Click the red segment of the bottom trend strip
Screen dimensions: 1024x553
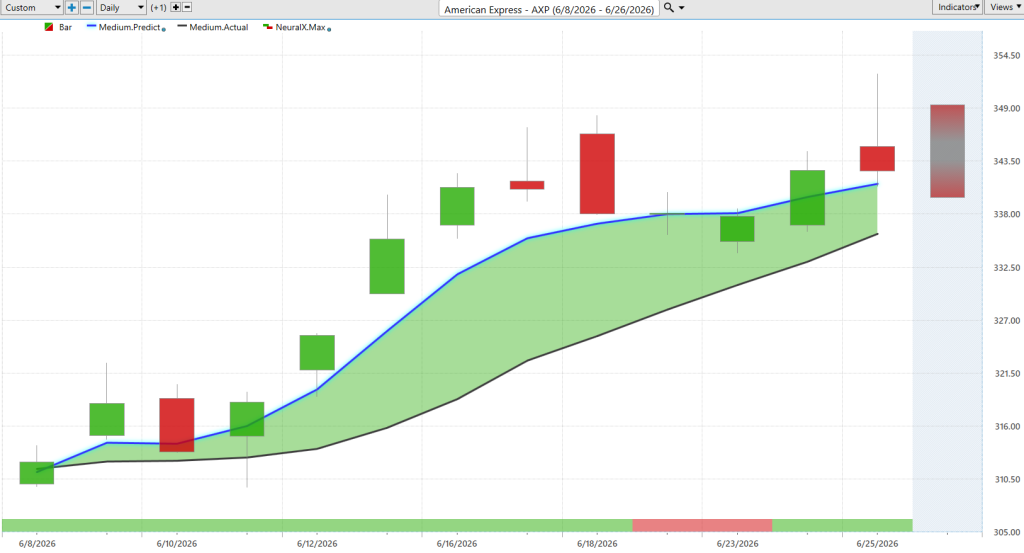pyautogui.click(x=702, y=525)
